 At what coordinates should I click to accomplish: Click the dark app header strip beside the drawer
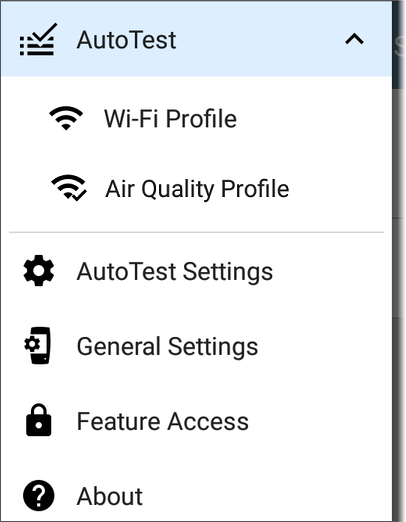click(399, 45)
